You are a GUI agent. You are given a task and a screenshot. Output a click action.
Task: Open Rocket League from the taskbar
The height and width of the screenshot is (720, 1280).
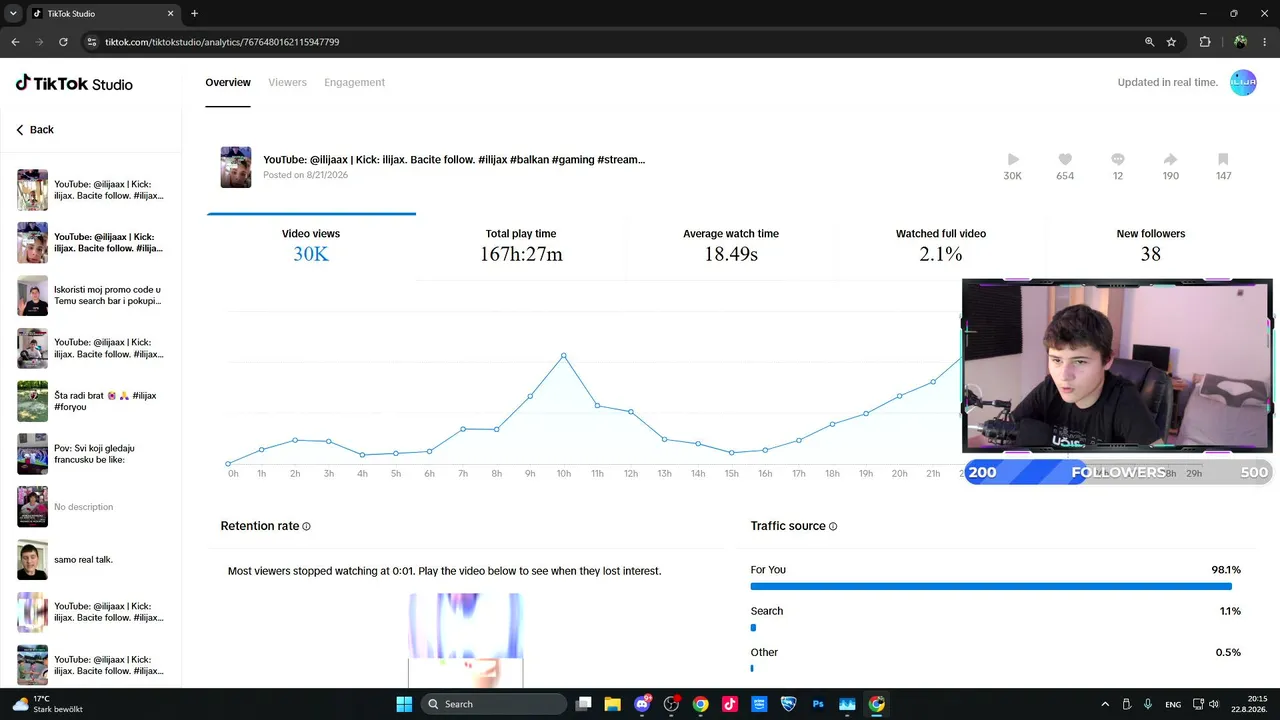788,704
